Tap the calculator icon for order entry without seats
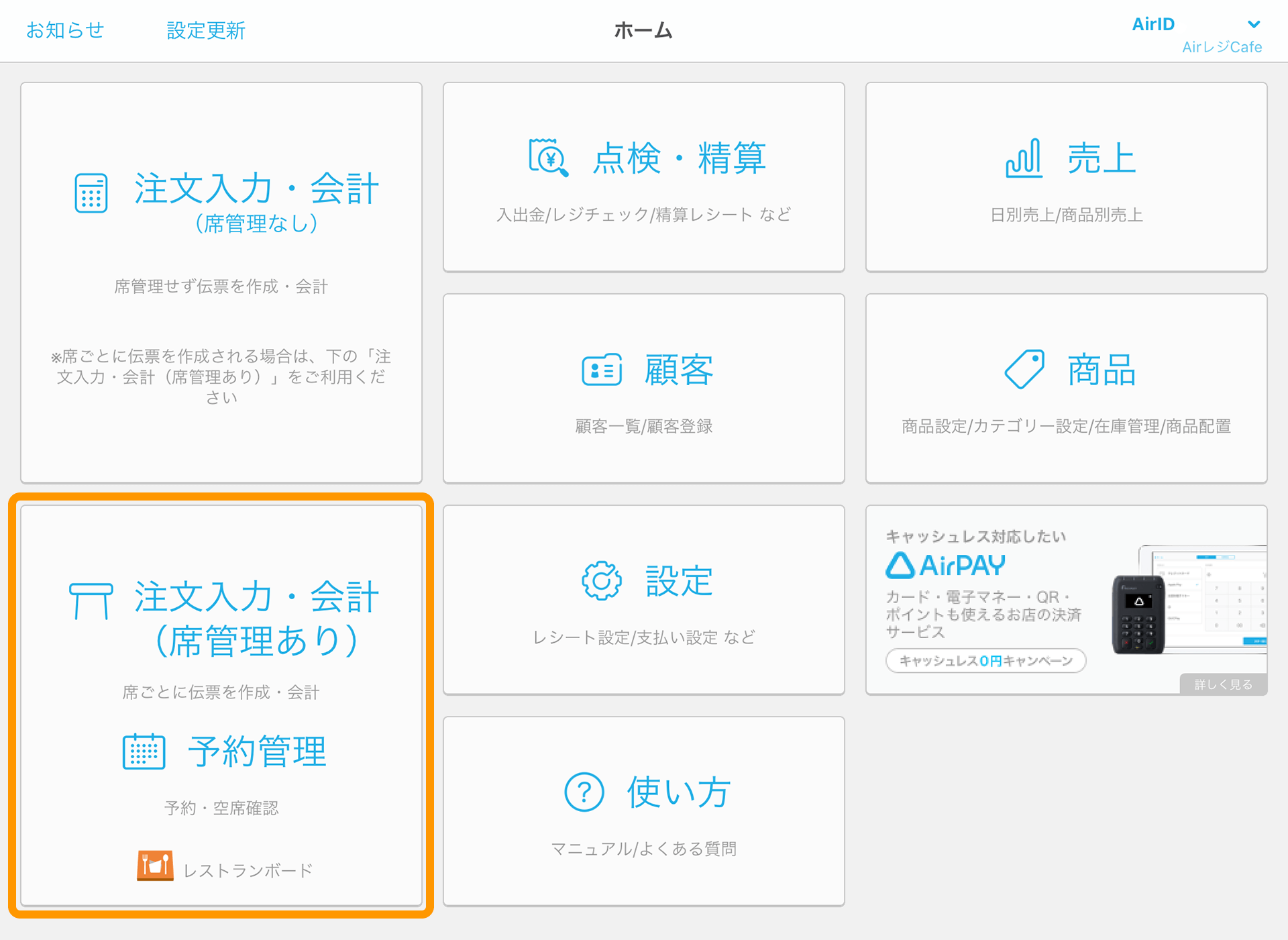The height and width of the screenshot is (940, 1288). (91, 193)
